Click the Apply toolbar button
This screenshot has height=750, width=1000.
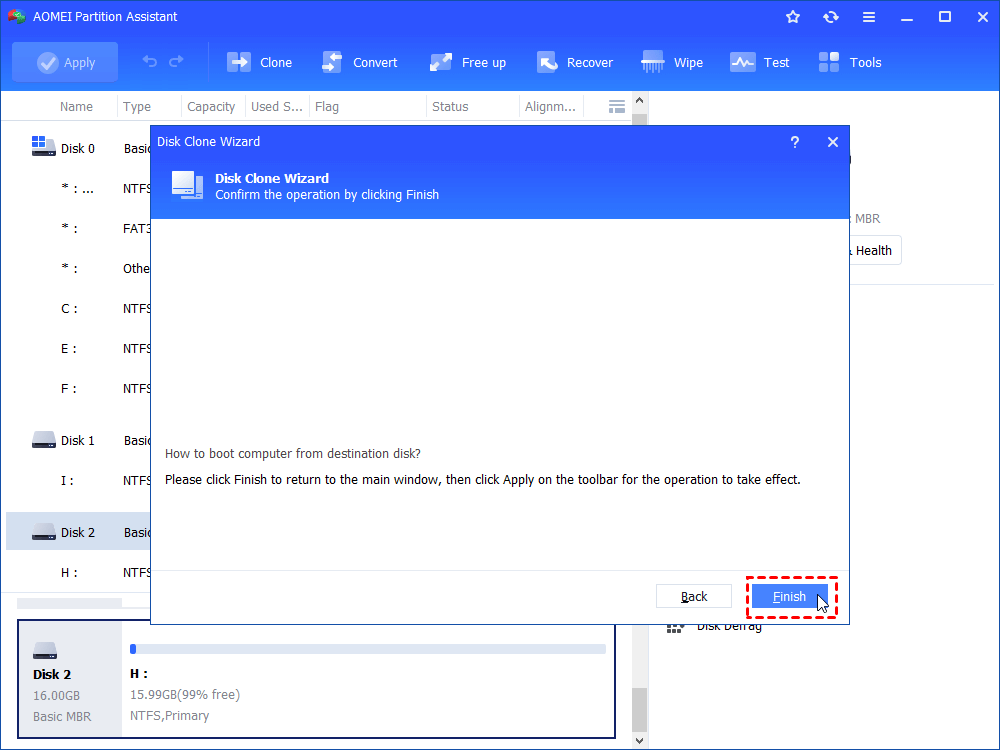pos(65,62)
